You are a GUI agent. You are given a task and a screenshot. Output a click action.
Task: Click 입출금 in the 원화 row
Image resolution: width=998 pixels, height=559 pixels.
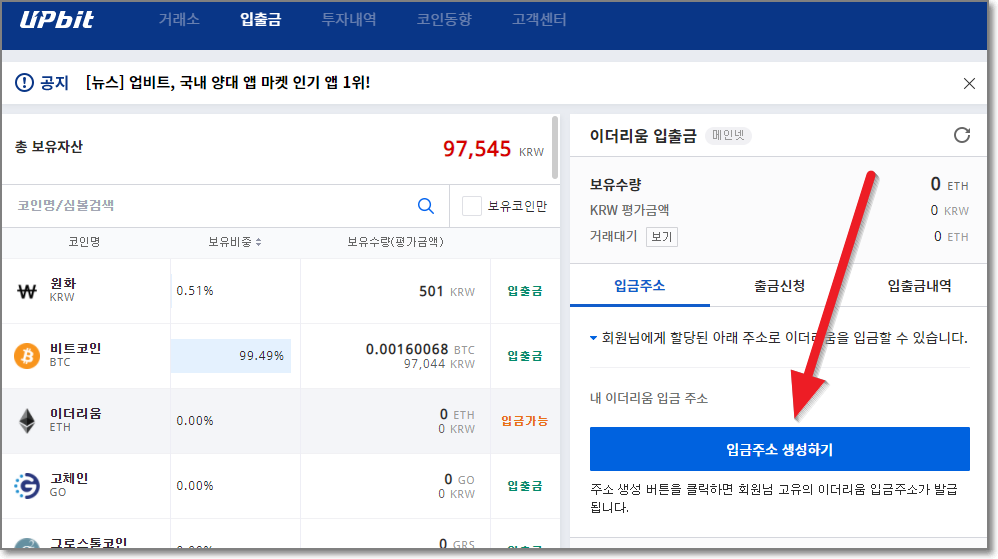tap(525, 291)
